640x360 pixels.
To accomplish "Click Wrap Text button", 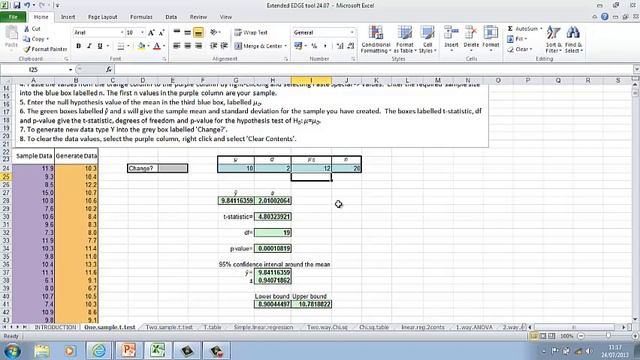I will click(251, 32).
